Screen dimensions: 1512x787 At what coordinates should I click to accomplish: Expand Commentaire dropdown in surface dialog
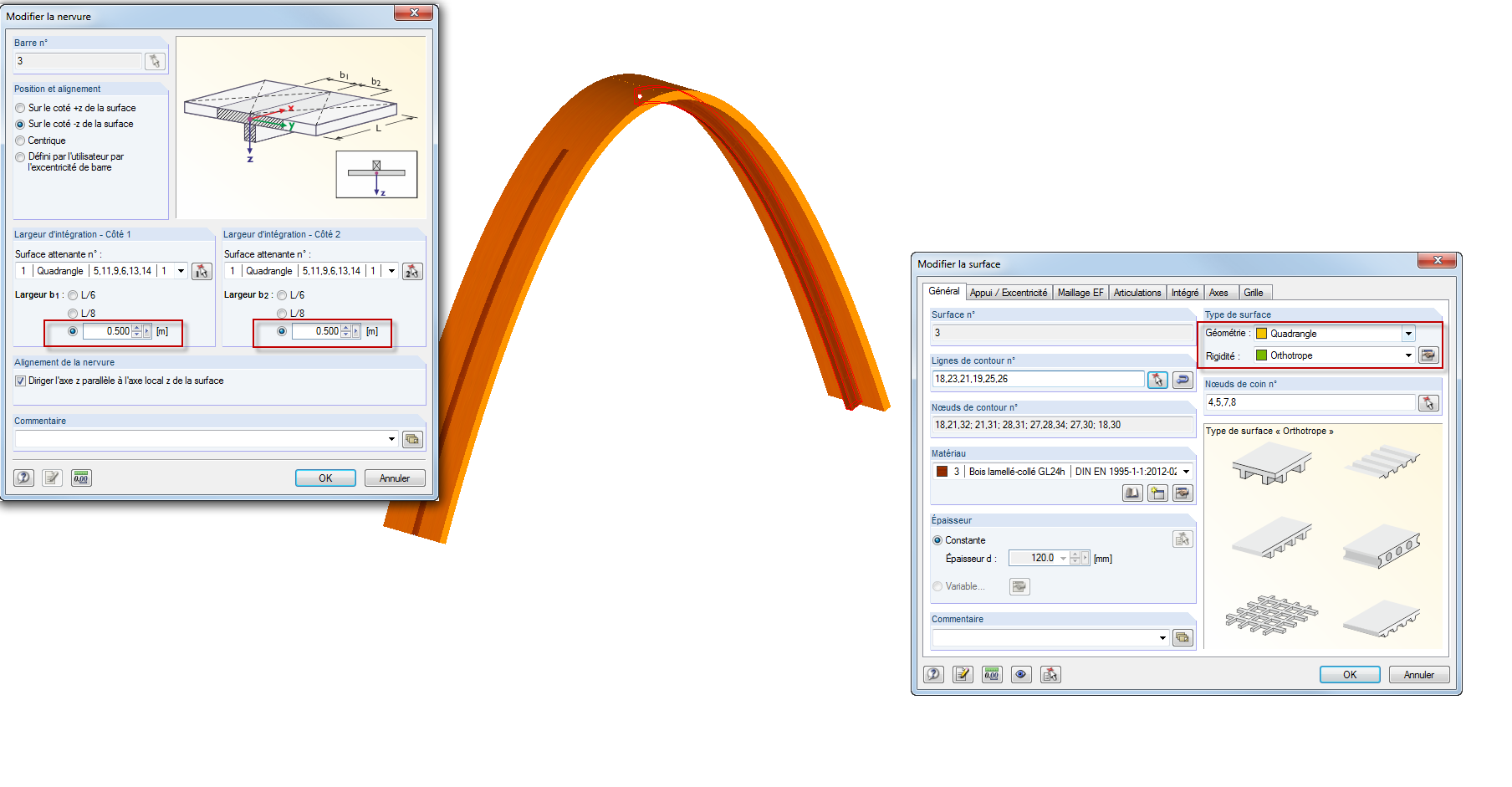point(1162,638)
